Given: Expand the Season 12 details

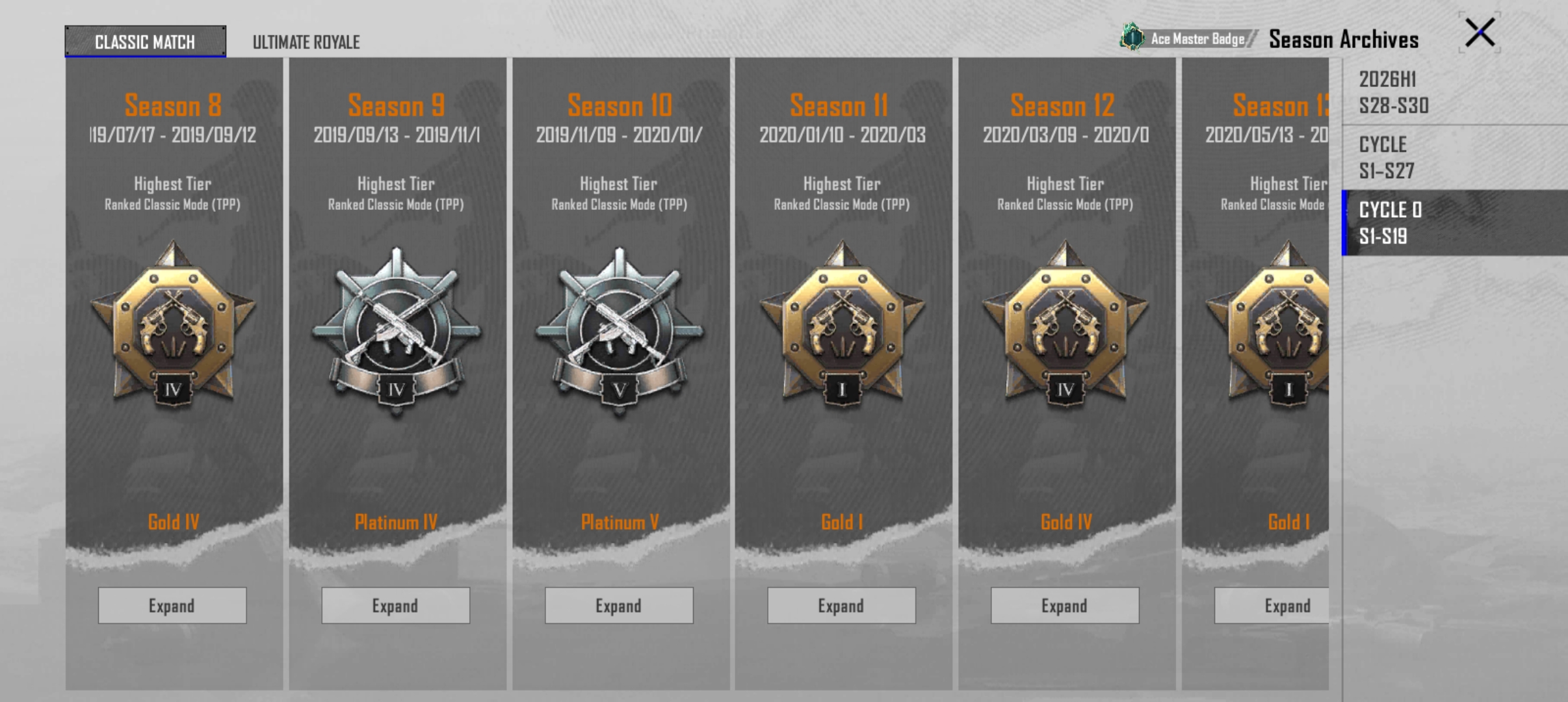Looking at the screenshot, I should (x=1065, y=606).
